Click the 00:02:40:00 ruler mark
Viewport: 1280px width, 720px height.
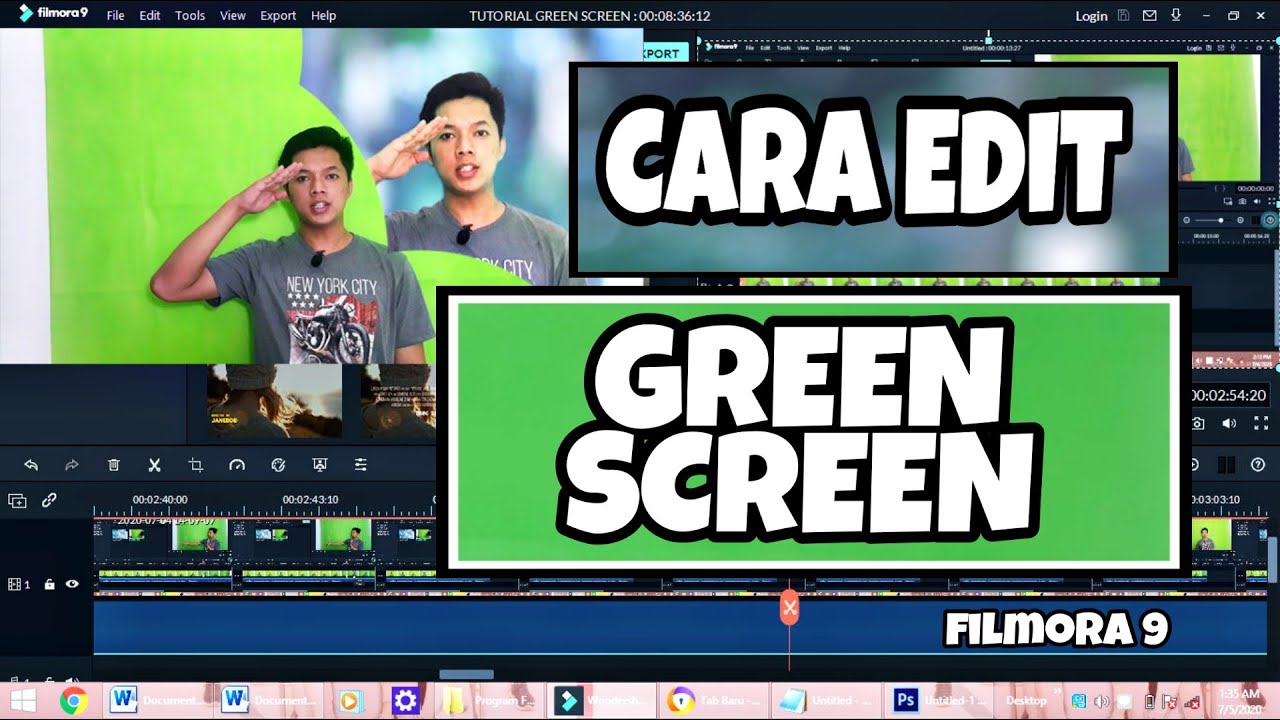click(160, 499)
